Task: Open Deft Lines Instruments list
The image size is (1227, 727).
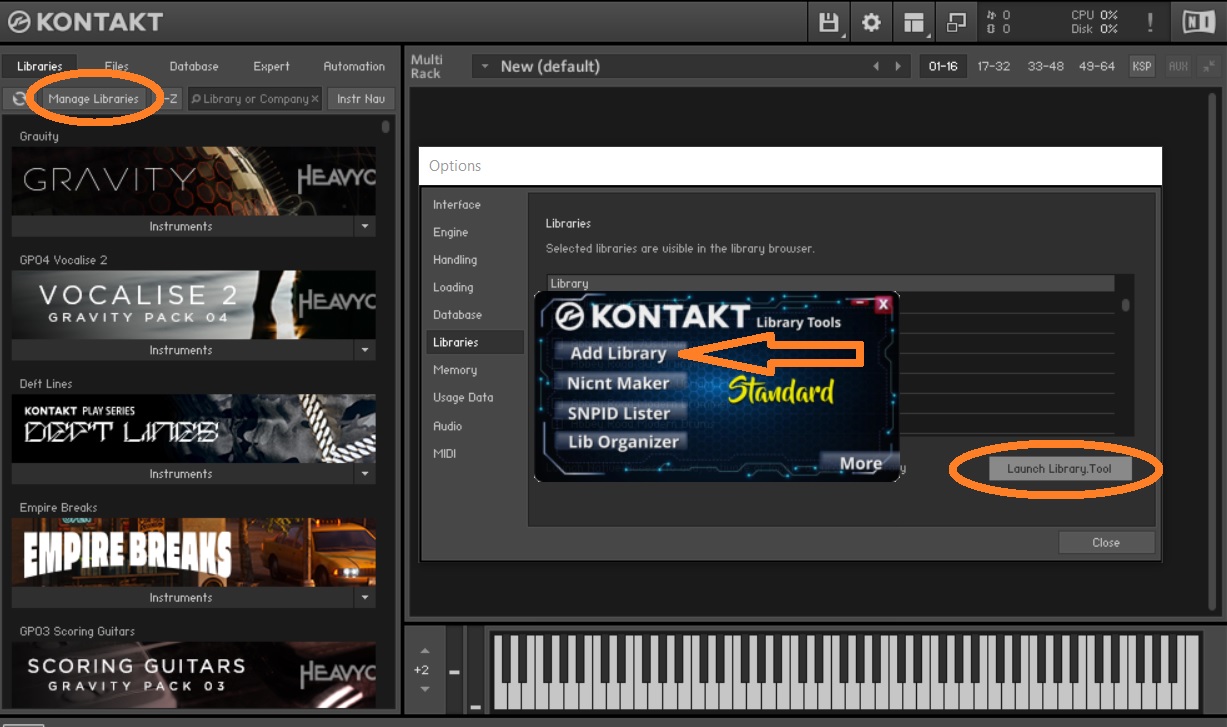Action: click(x=181, y=474)
